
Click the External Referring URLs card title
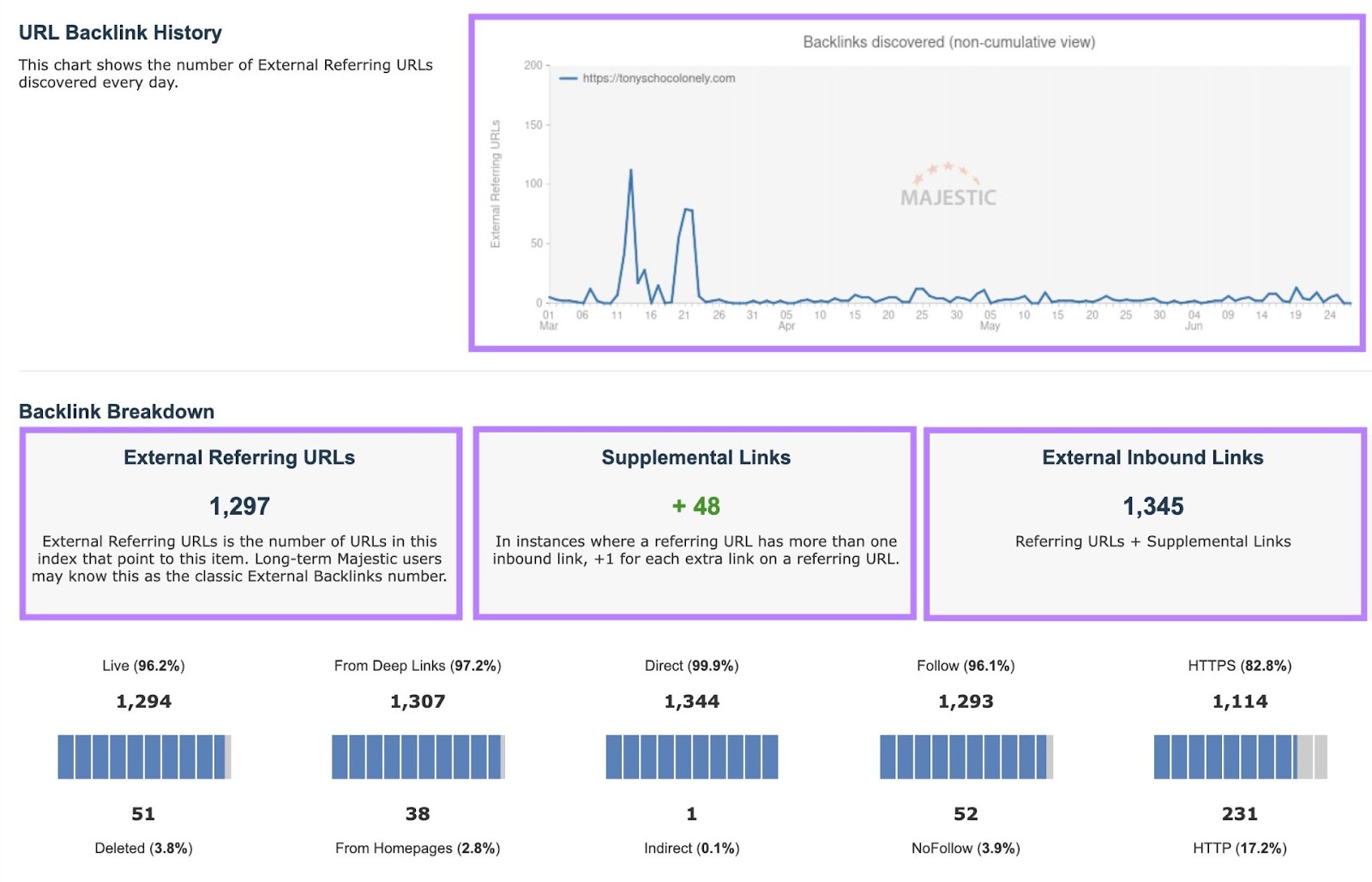click(x=239, y=457)
